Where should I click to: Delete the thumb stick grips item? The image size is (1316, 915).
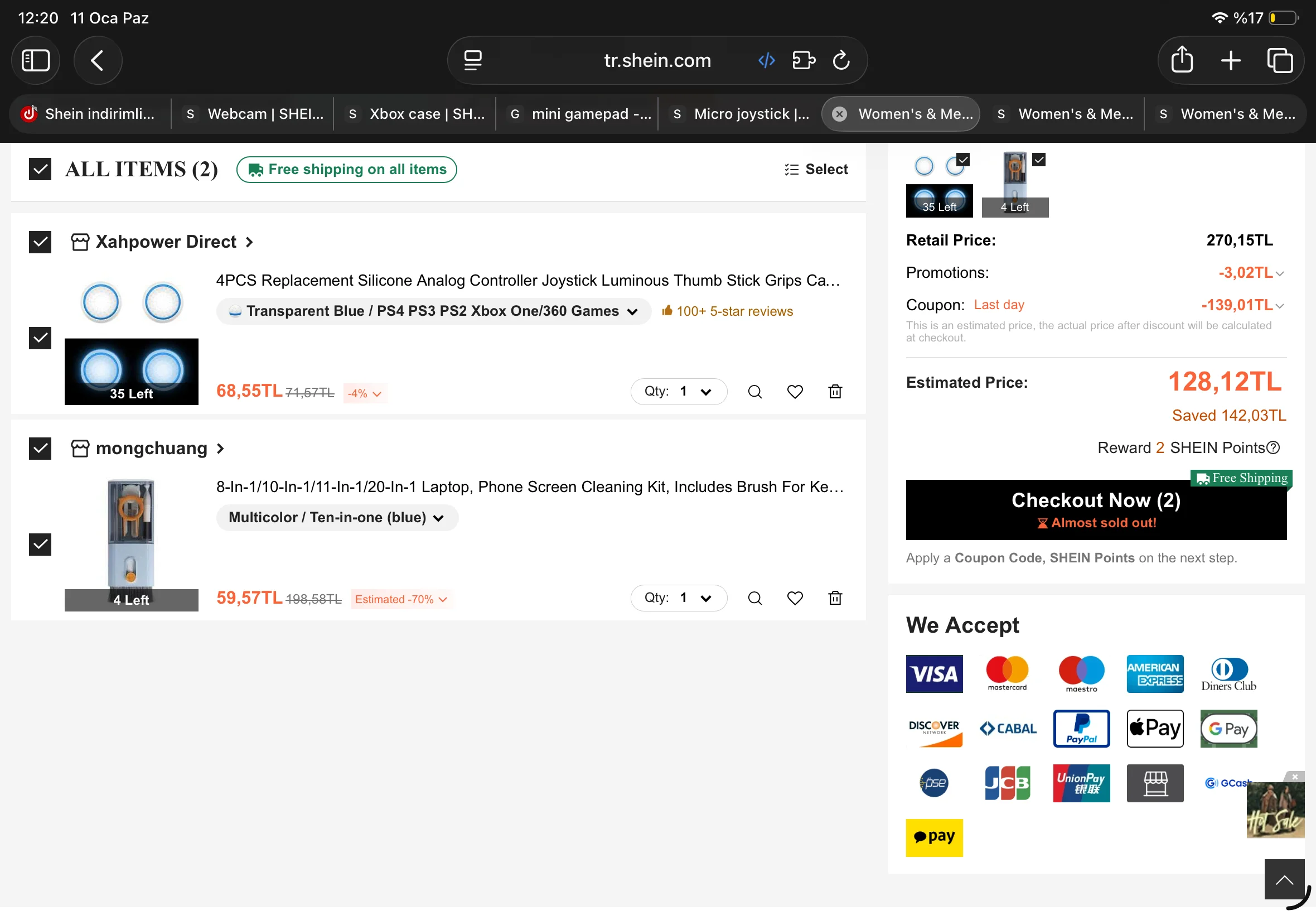click(x=835, y=392)
